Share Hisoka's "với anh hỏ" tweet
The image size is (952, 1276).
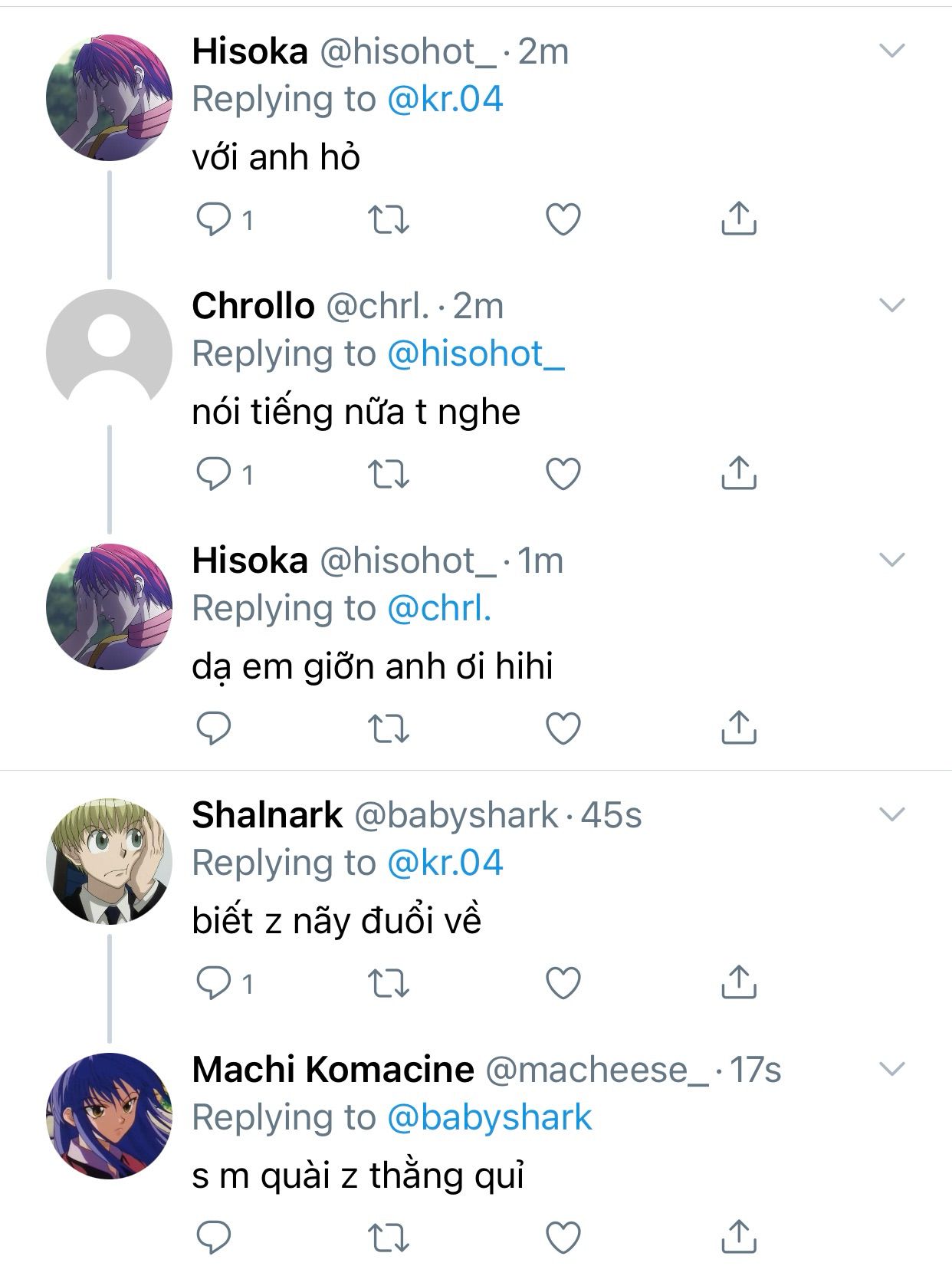pos(738,219)
